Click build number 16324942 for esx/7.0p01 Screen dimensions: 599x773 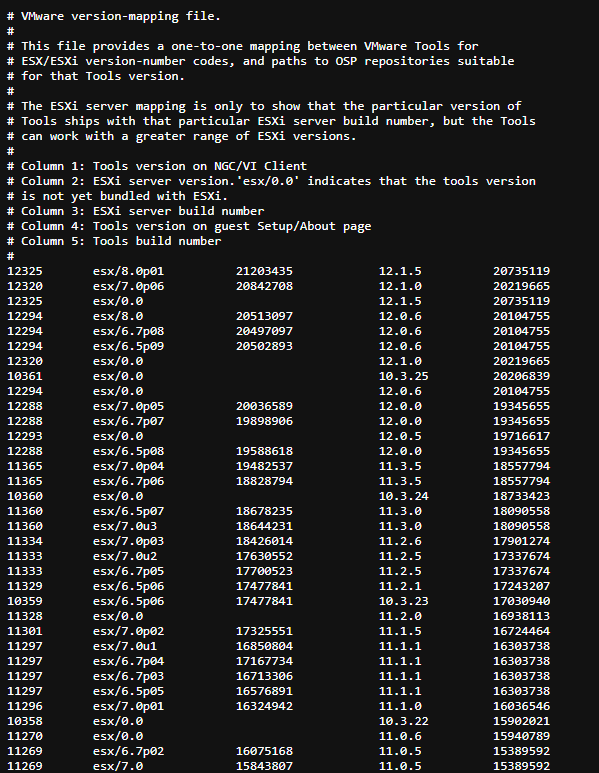point(264,706)
